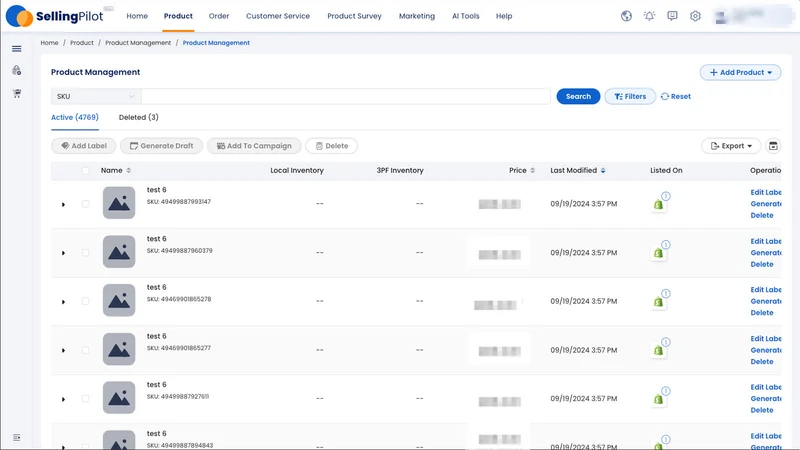Open the Export dropdown

pos(731,146)
